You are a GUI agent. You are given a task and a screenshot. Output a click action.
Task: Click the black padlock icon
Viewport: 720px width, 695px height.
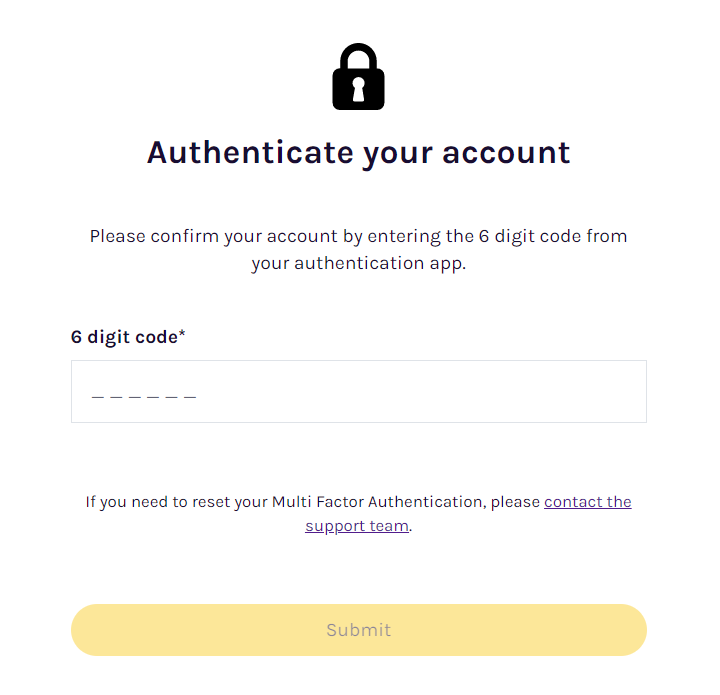[358, 77]
